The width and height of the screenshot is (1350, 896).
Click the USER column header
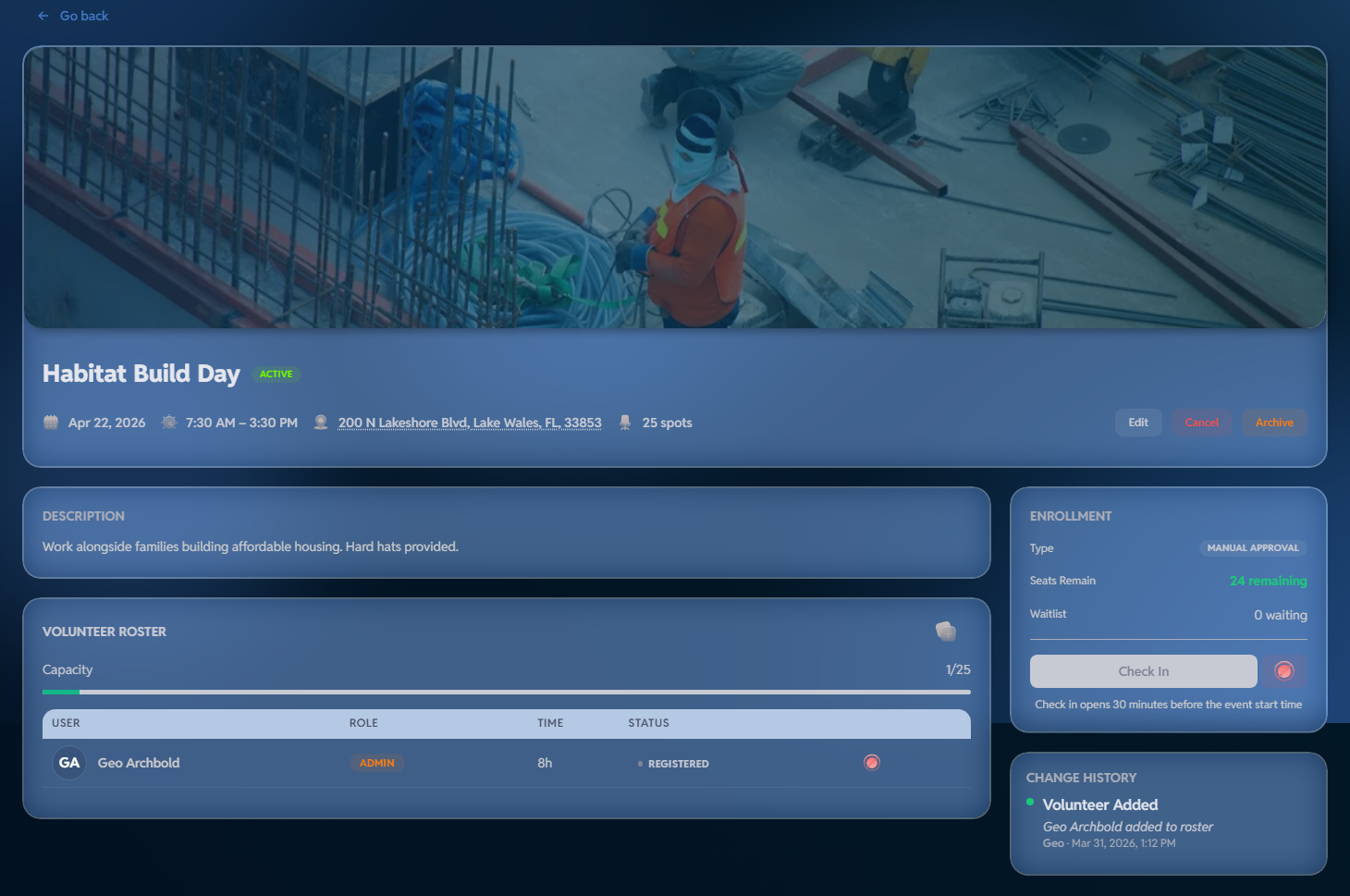coord(66,723)
